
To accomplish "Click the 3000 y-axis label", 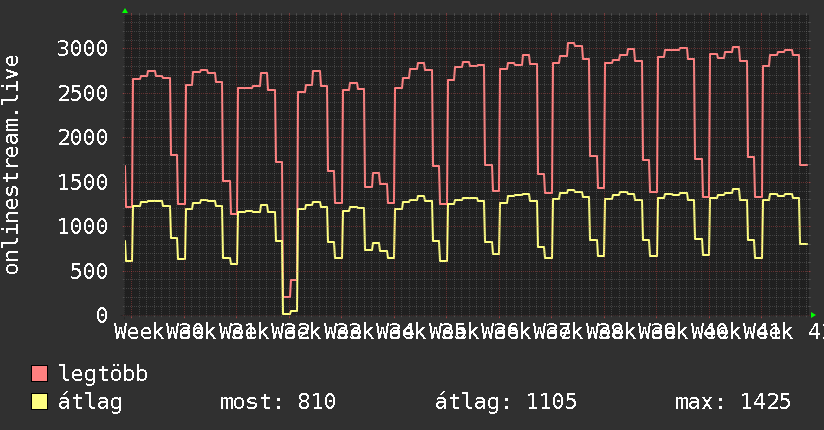I will [x=83, y=48].
